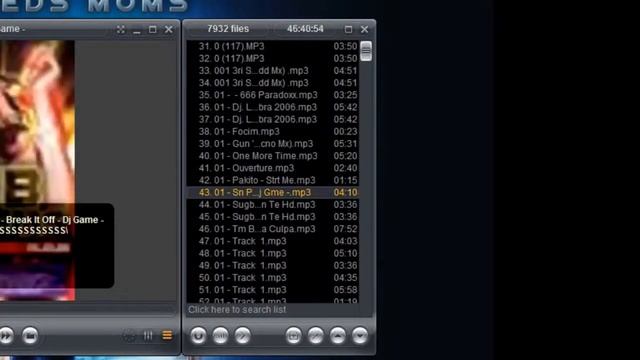Click the 'Break It Off - Dj Game' track title overlay
The width and height of the screenshot is (640, 360).
click(x=52, y=220)
